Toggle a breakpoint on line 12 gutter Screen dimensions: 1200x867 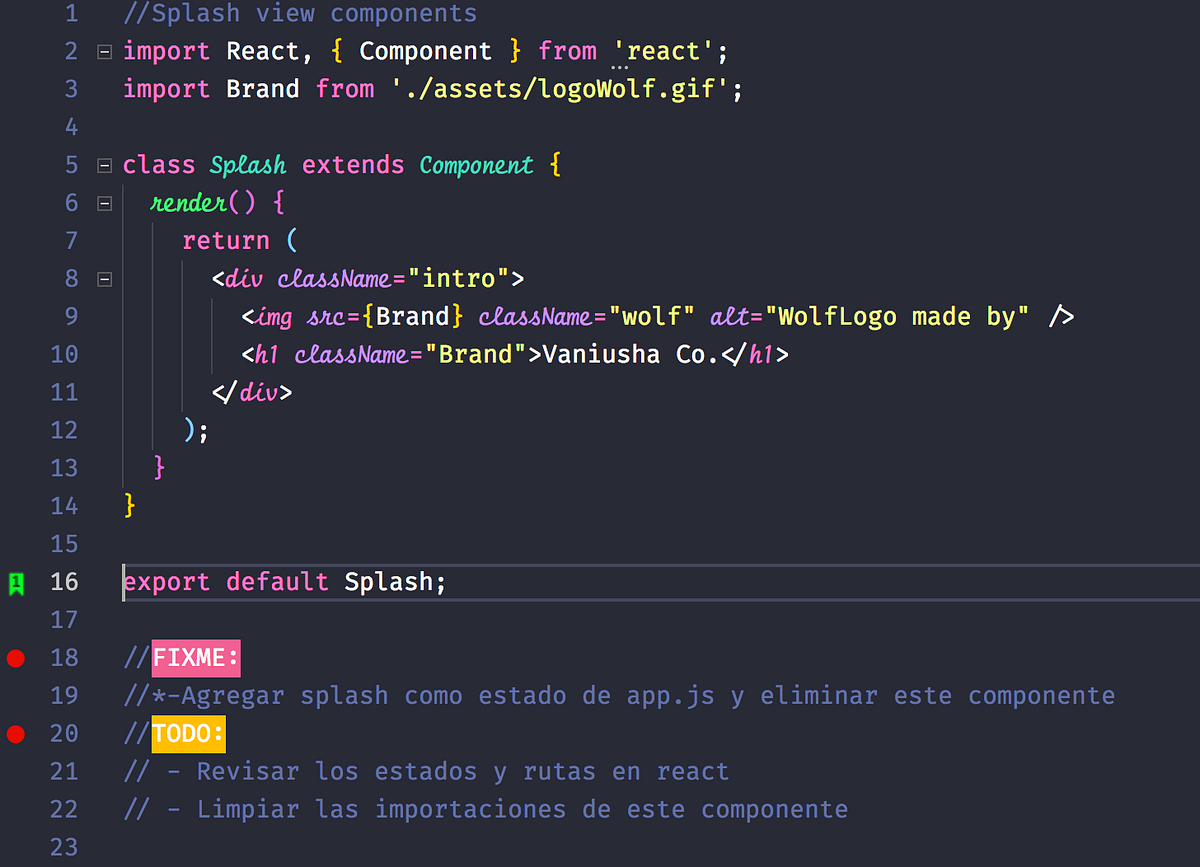coord(16,430)
